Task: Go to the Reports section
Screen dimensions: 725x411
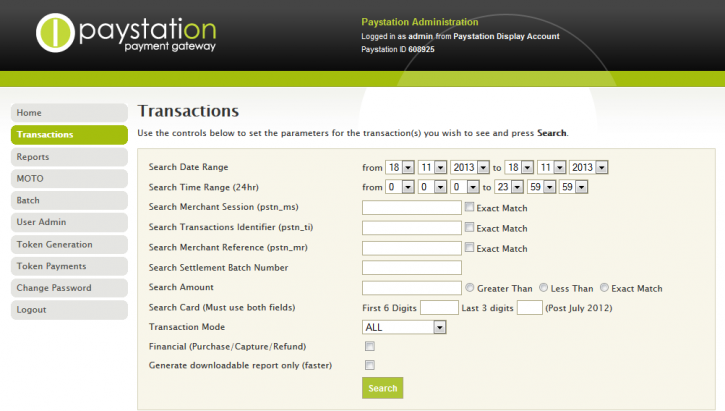Action: pyautogui.click(x=69, y=157)
